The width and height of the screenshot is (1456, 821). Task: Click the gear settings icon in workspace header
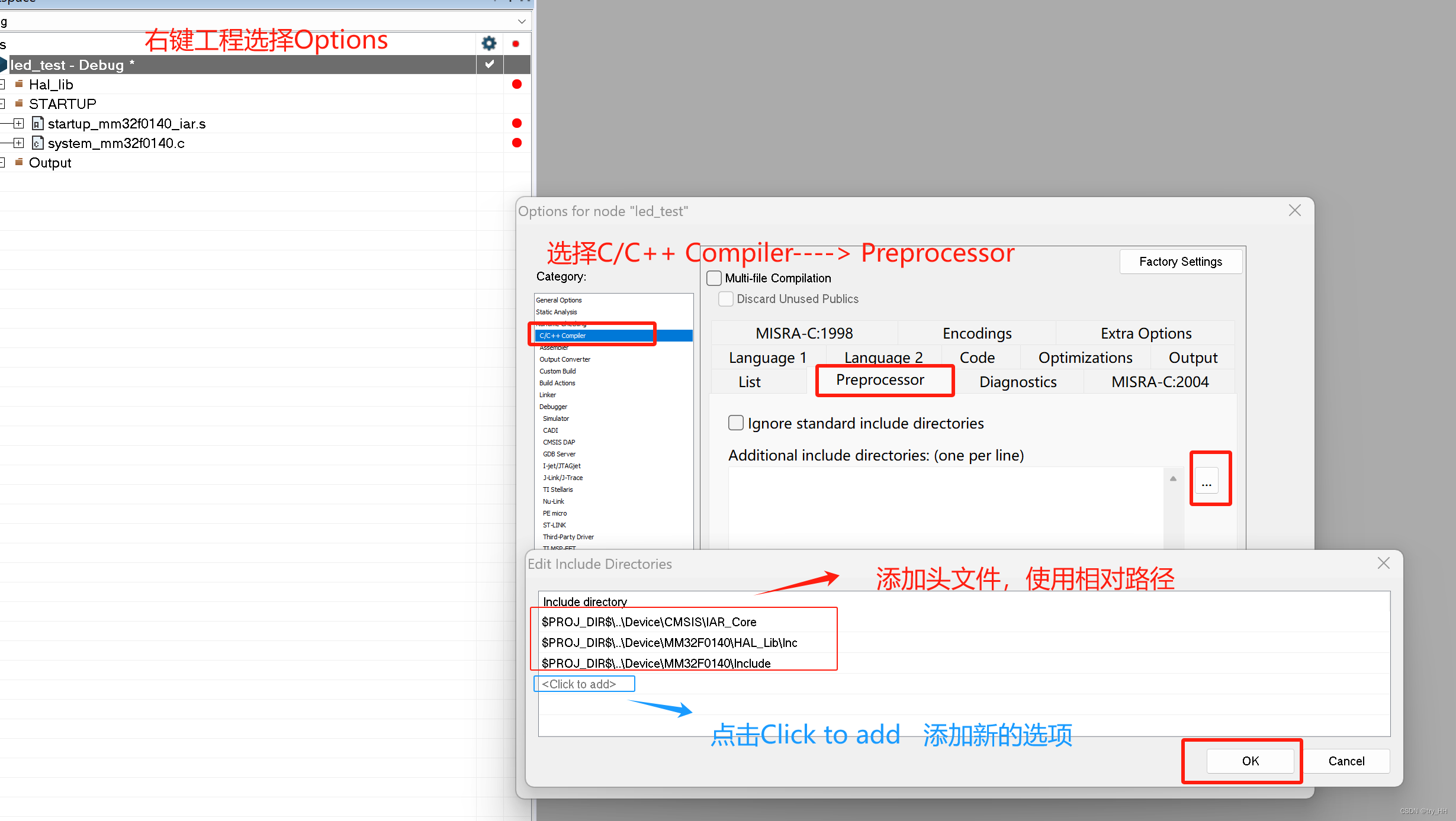click(x=488, y=43)
